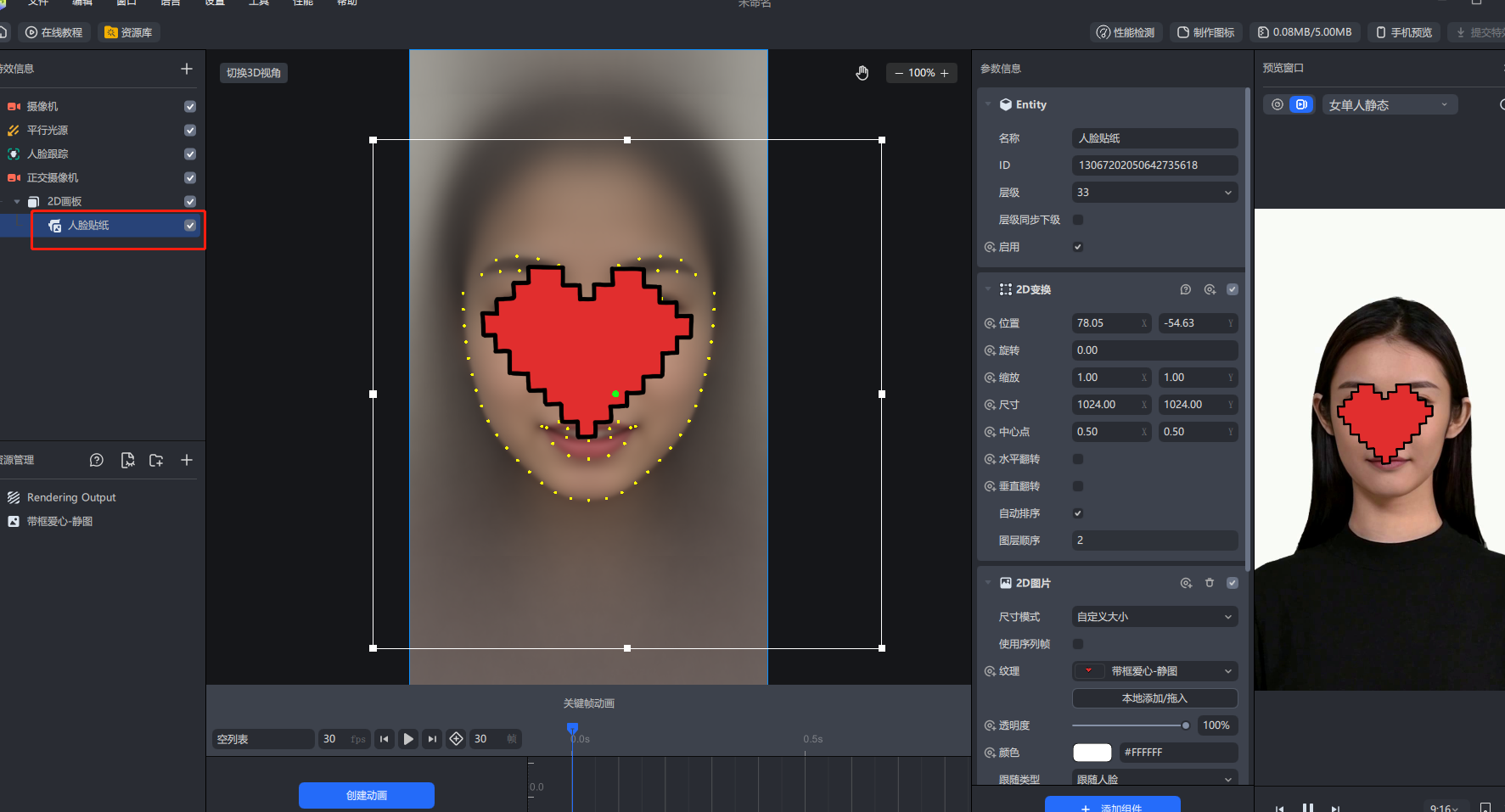The image size is (1505, 812).
Task: Toggle visibility checkbox of 人脸贴纸
Action: 190,225
